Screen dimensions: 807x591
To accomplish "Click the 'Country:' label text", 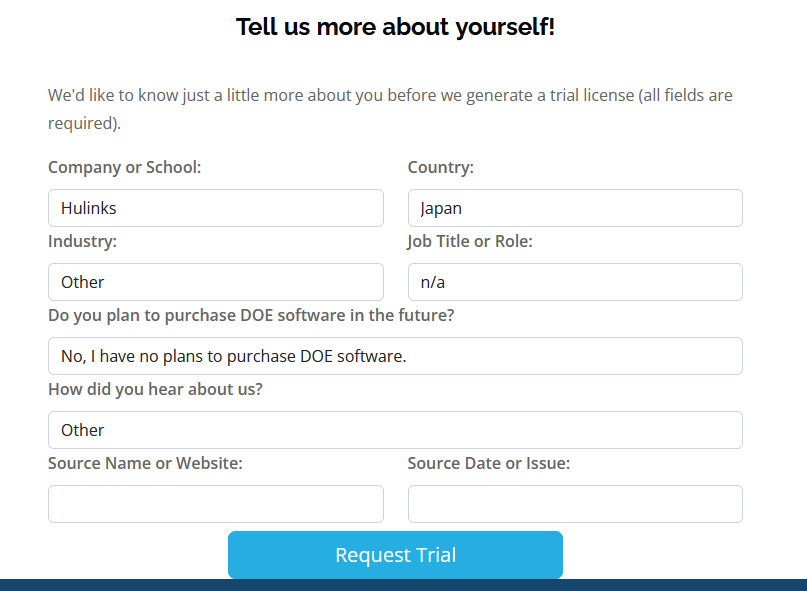I will click(x=440, y=167).
